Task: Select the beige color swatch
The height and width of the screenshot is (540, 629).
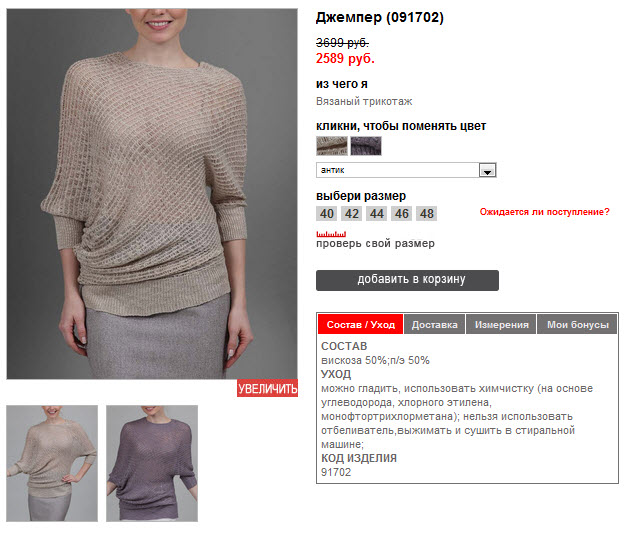Action: (x=332, y=146)
